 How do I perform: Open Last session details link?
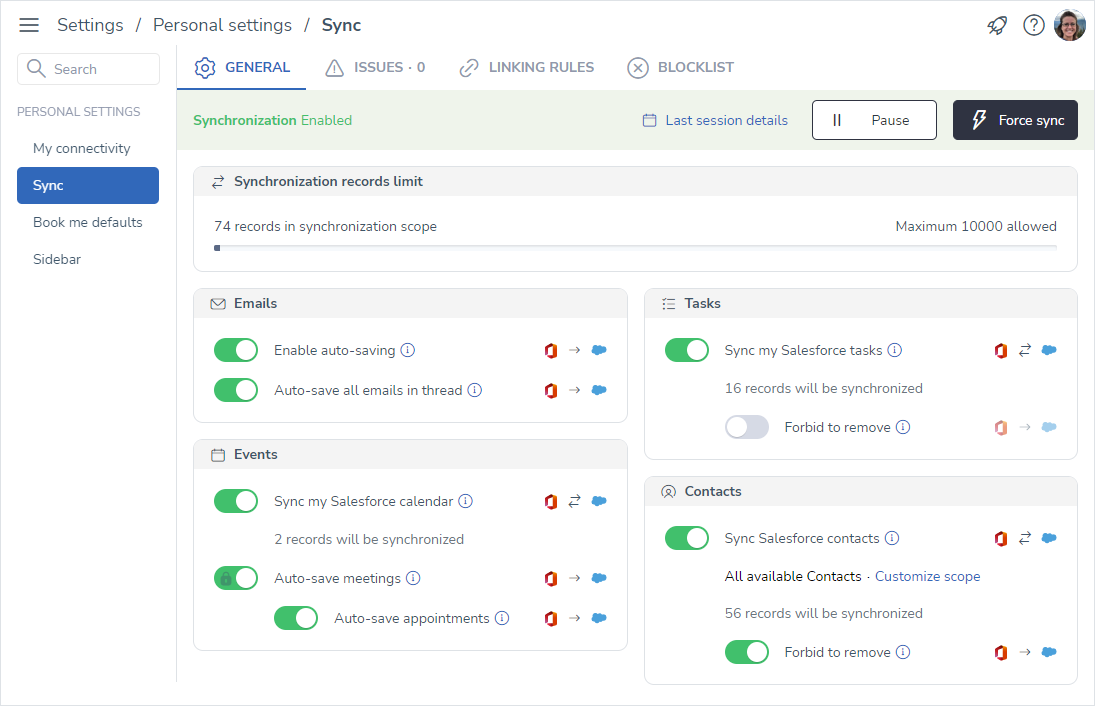pyautogui.click(x=726, y=120)
